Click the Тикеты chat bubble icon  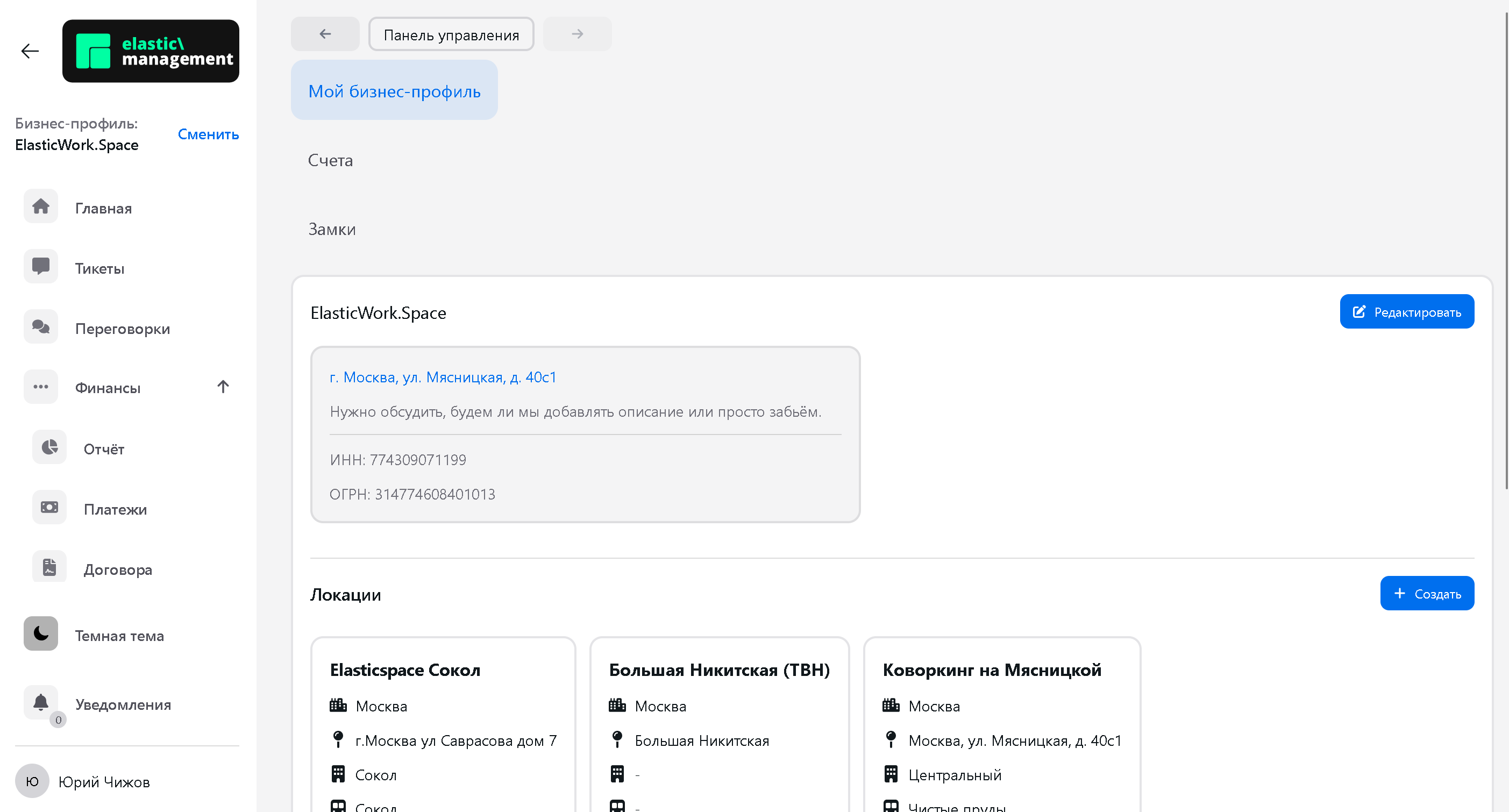40,267
